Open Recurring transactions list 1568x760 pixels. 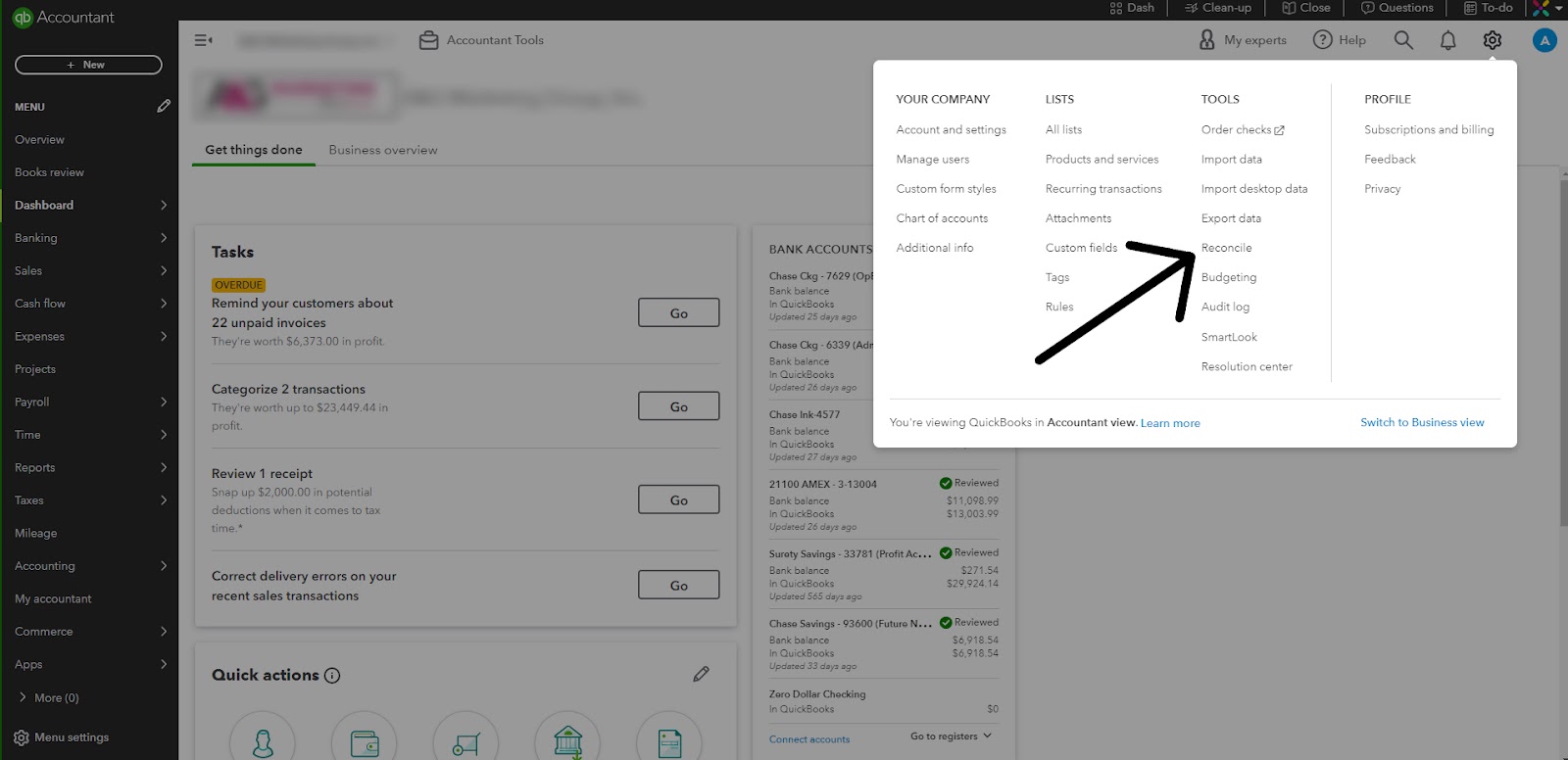(1103, 189)
